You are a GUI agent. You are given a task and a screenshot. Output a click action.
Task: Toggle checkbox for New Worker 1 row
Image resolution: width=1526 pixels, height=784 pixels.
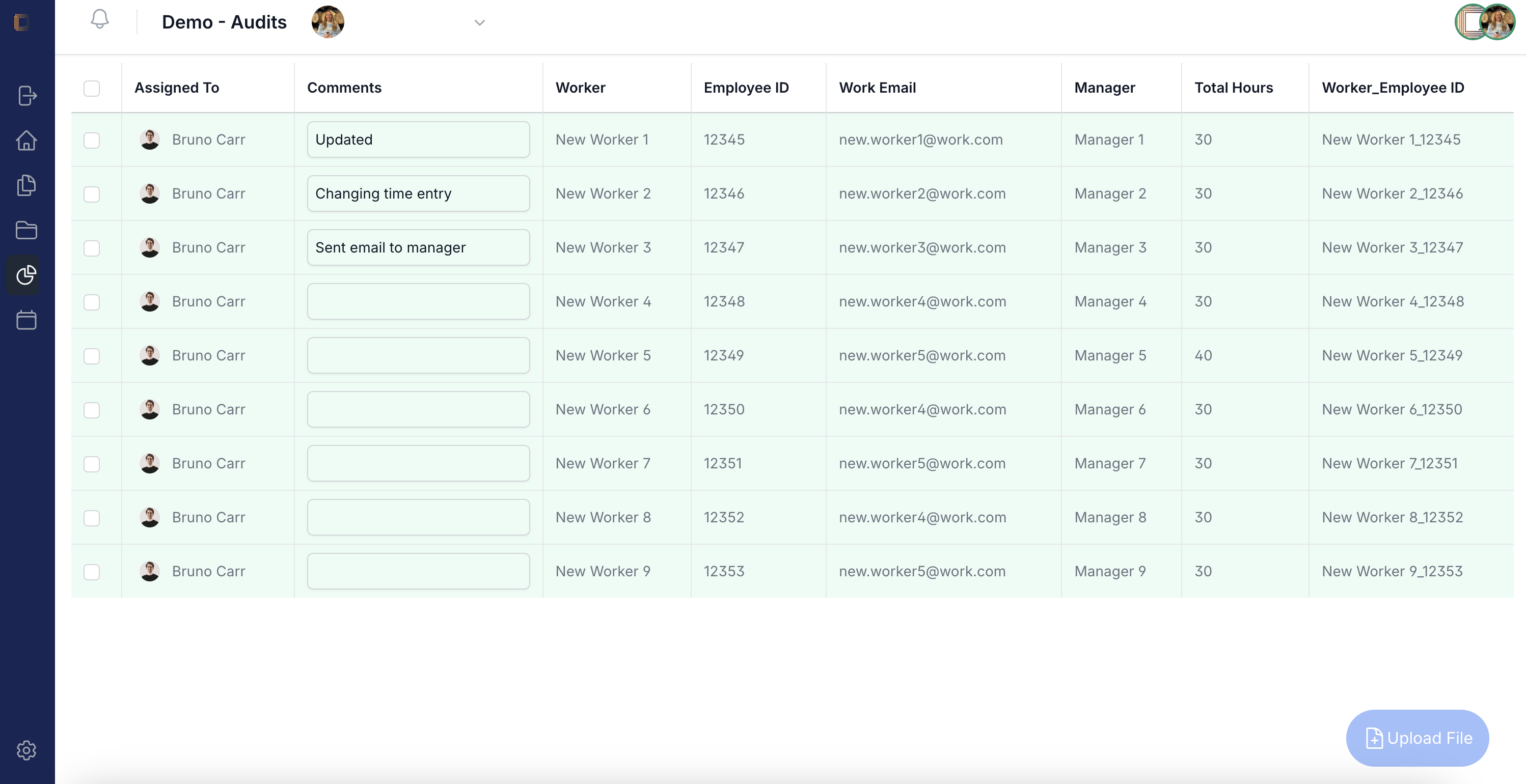click(91, 139)
